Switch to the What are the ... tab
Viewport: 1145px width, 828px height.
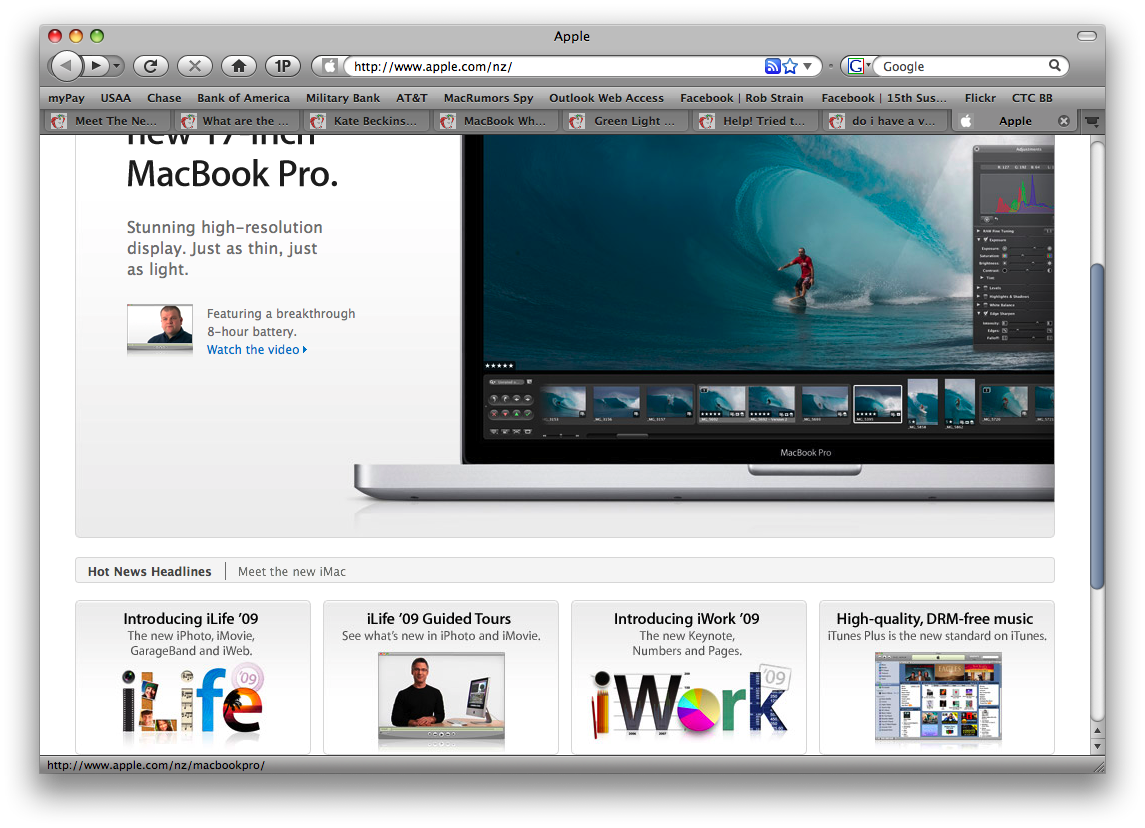(x=236, y=121)
